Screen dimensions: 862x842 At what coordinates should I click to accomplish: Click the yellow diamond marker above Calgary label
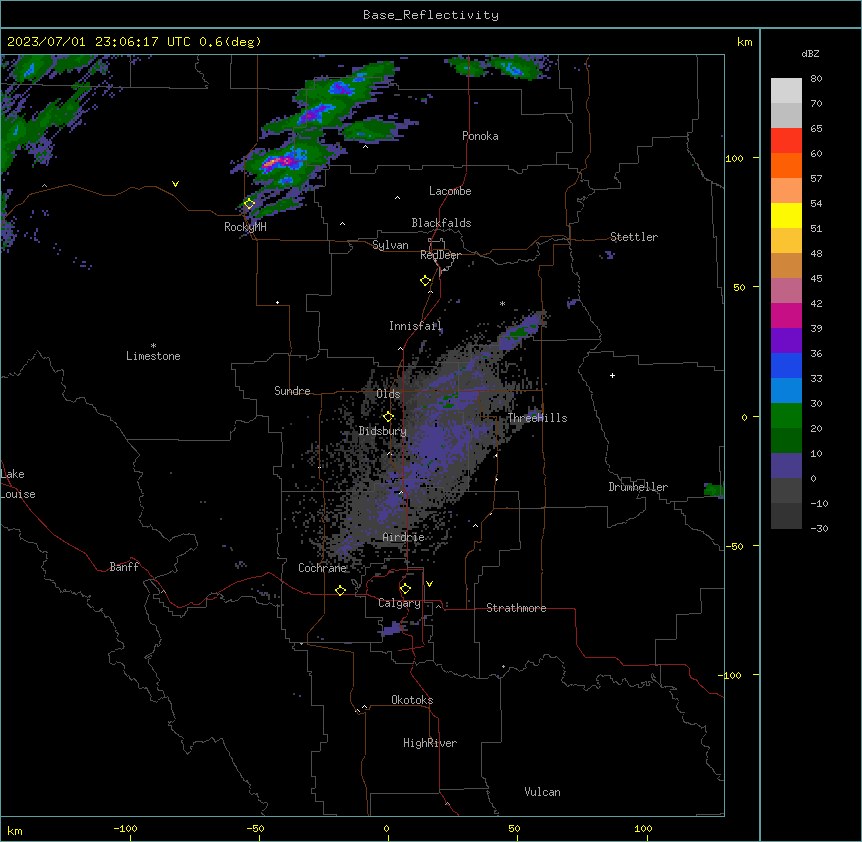click(405, 589)
